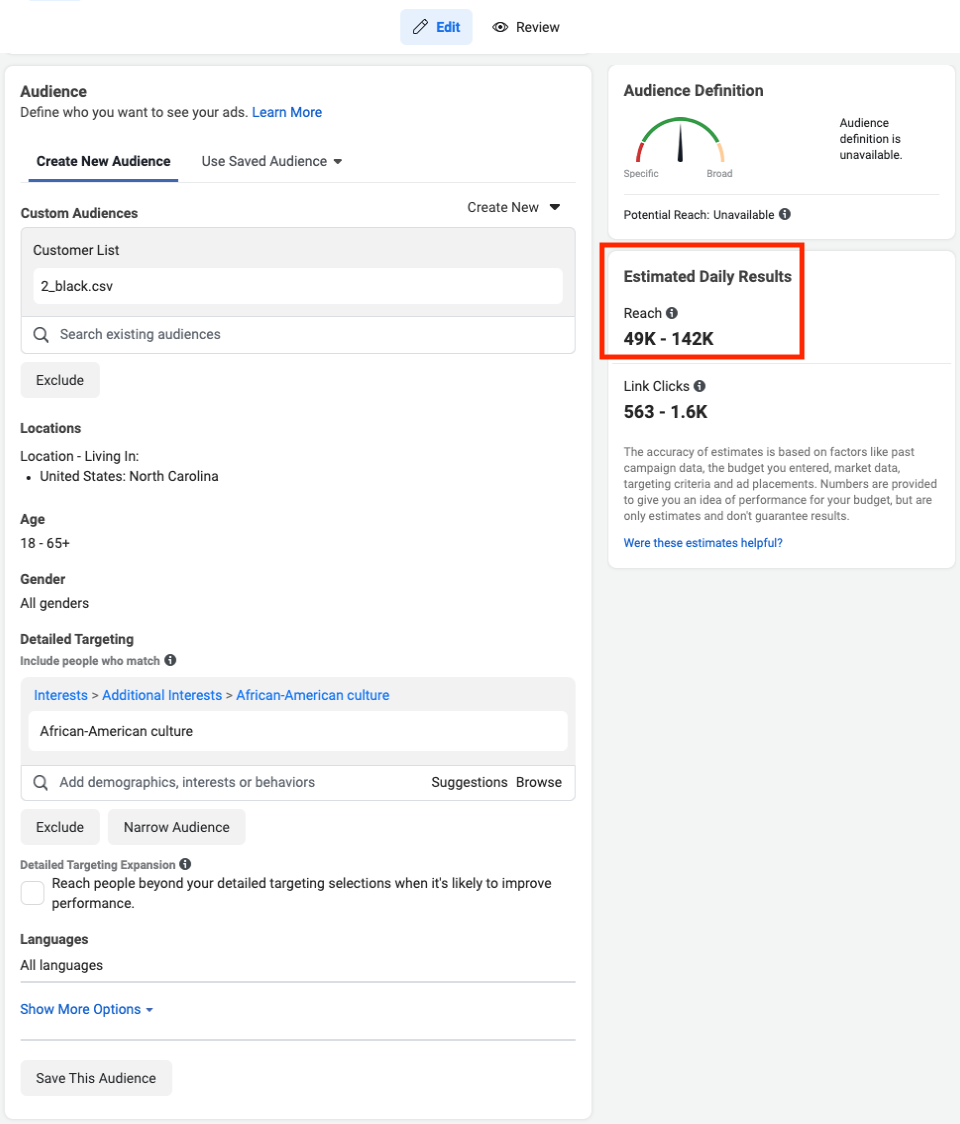Image resolution: width=960 pixels, height=1124 pixels.
Task: Open the Browse targeting menu
Action: 539,782
